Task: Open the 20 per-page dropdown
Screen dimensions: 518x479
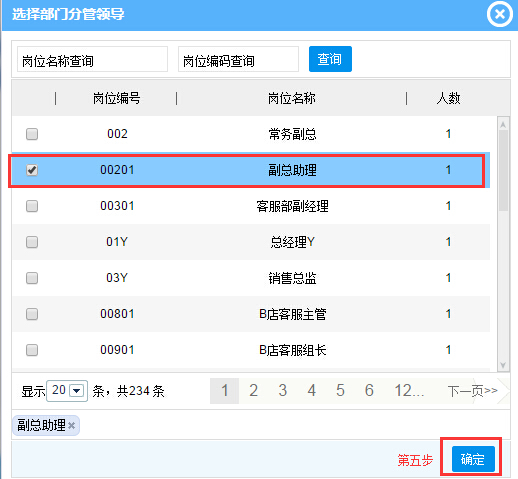Action: coord(67,390)
